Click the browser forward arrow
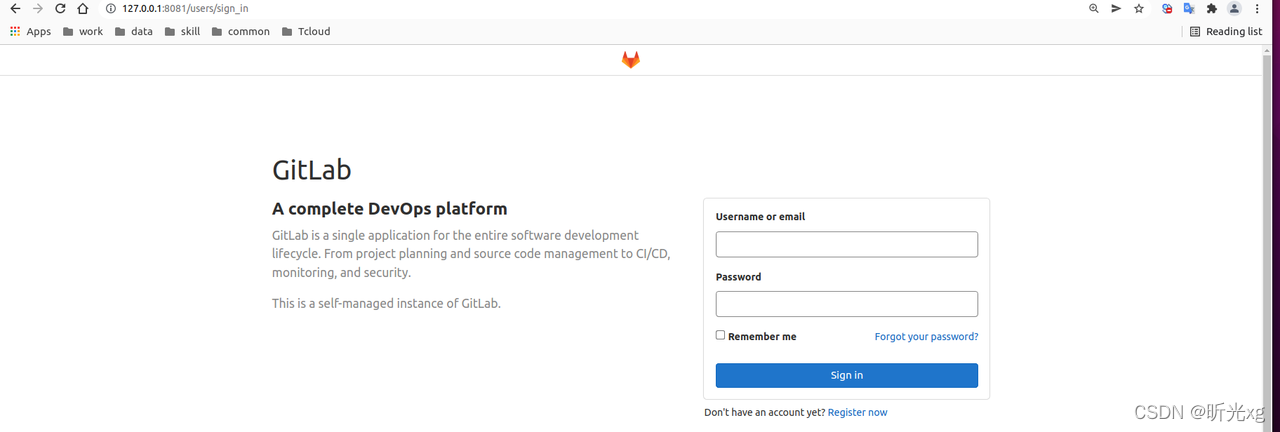Image resolution: width=1280 pixels, height=432 pixels. (x=38, y=8)
